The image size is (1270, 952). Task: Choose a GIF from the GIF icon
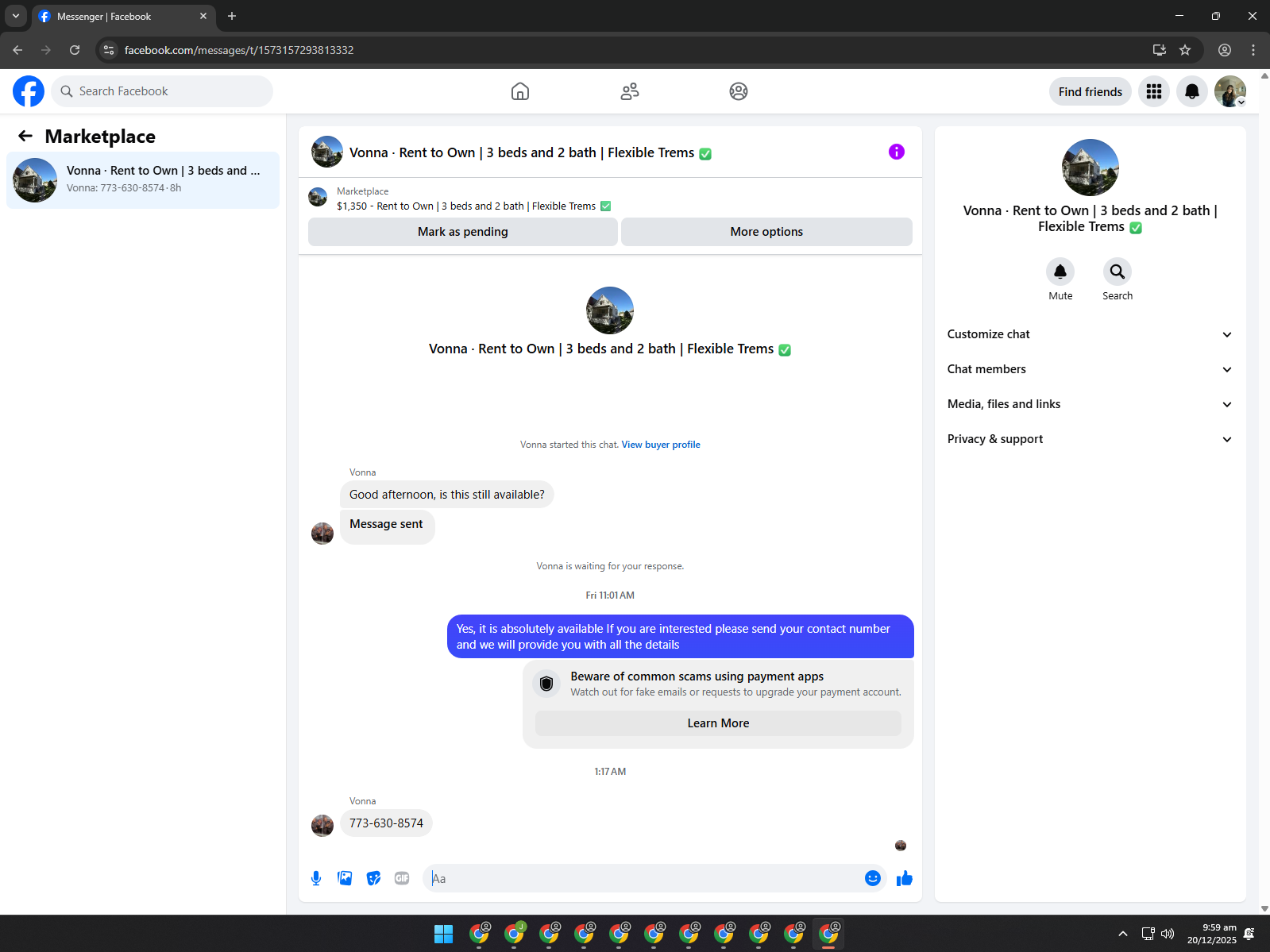pos(402,878)
